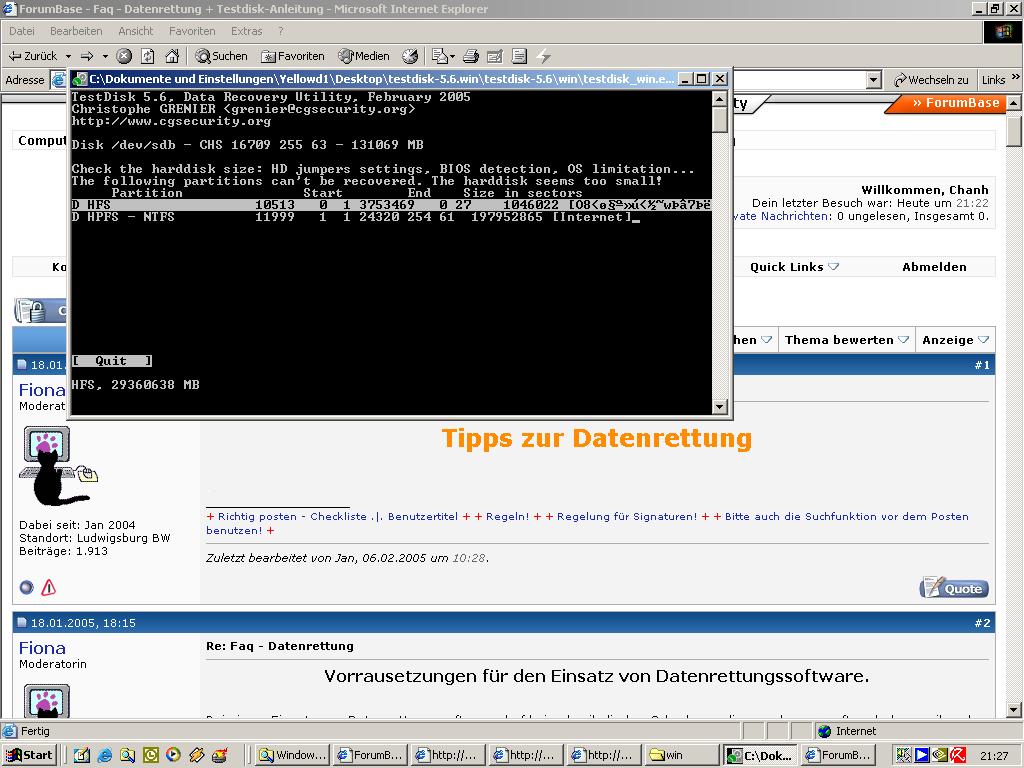Select the D HFS partition row
The height and width of the screenshot is (768, 1024).
391,204
